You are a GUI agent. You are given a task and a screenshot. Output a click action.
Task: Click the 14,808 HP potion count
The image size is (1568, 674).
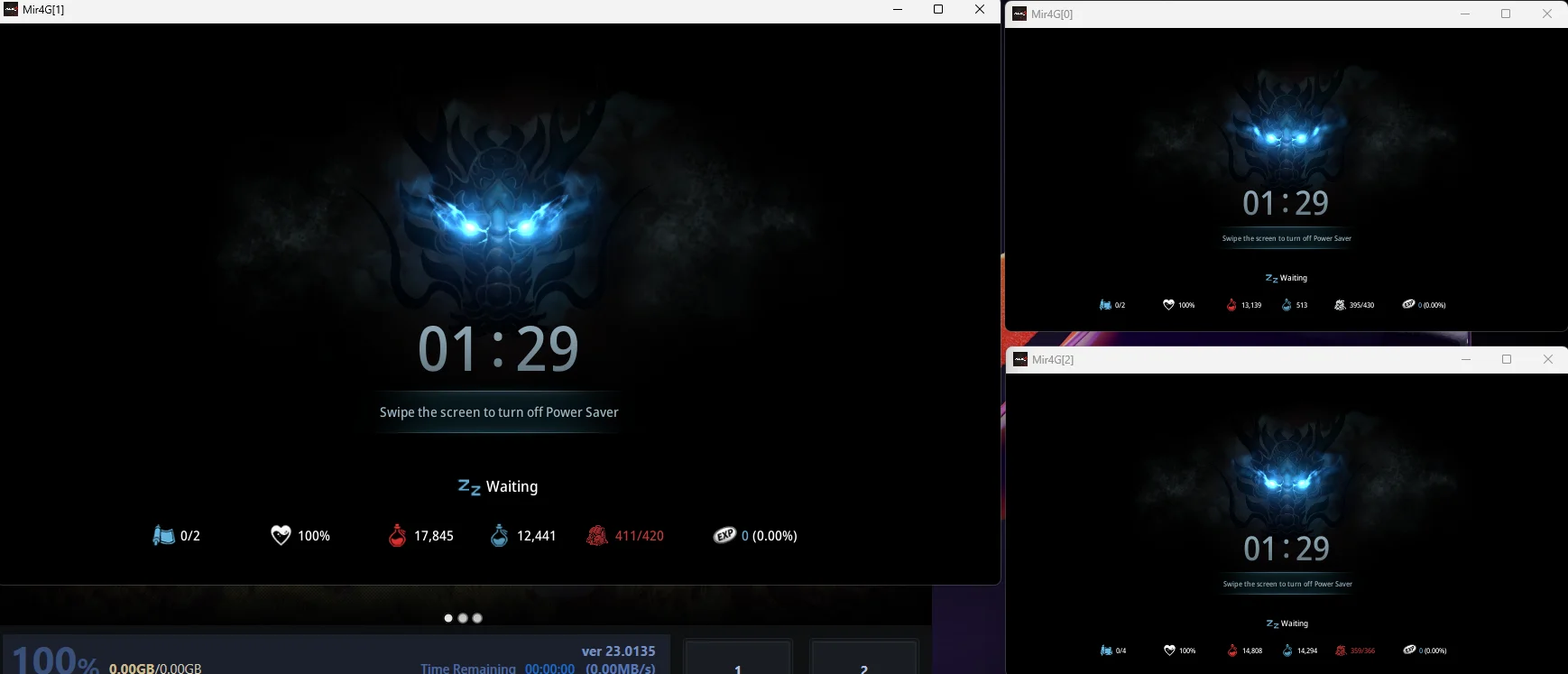[x=1252, y=651]
